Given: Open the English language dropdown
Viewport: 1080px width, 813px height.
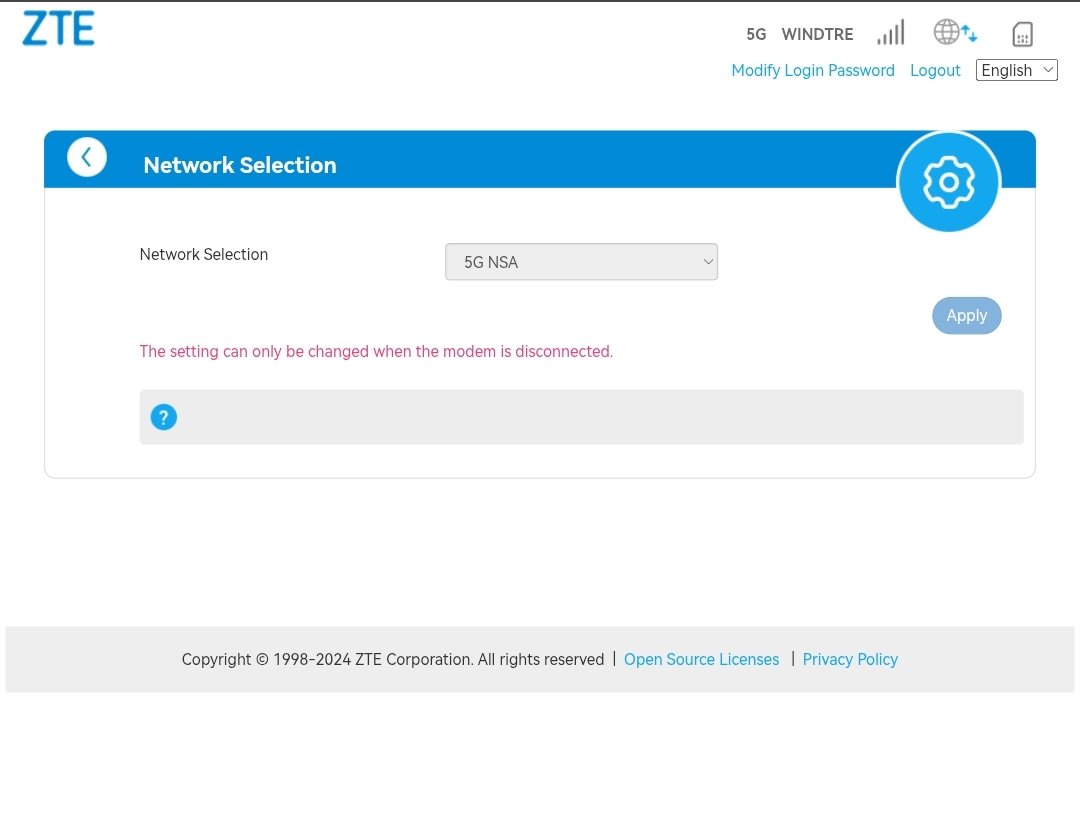Looking at the screenshot, I should click(1016, 70).
